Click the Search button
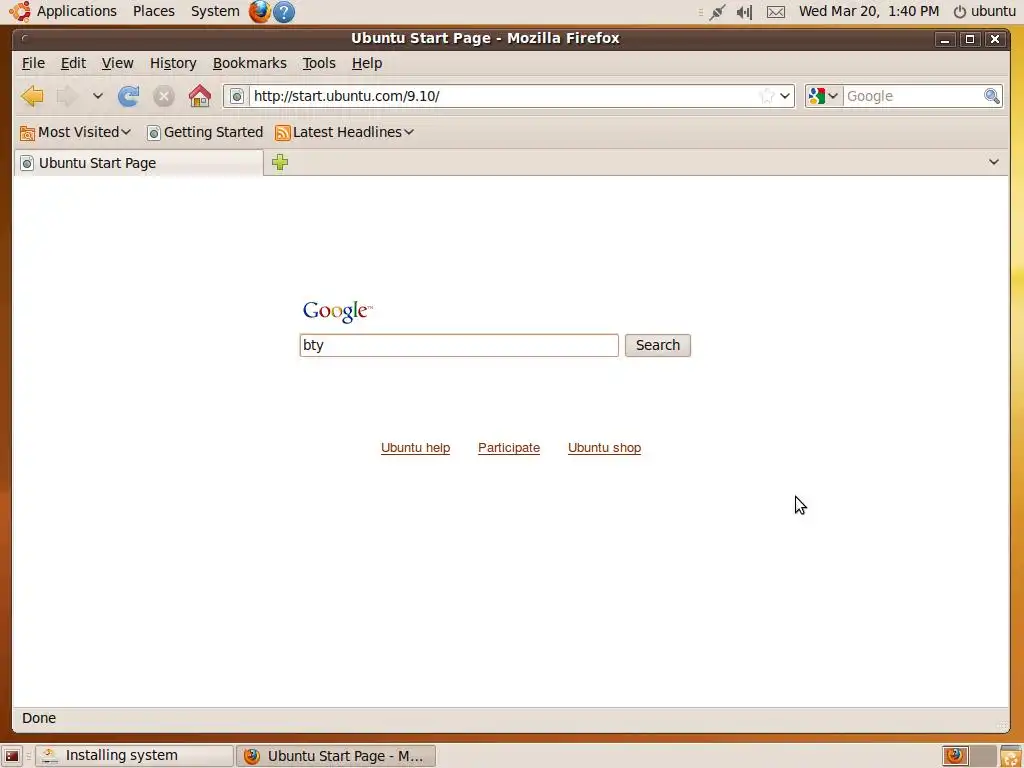Image resolution: width=1024 pixels, height=768 pixels. click(658, 345)
